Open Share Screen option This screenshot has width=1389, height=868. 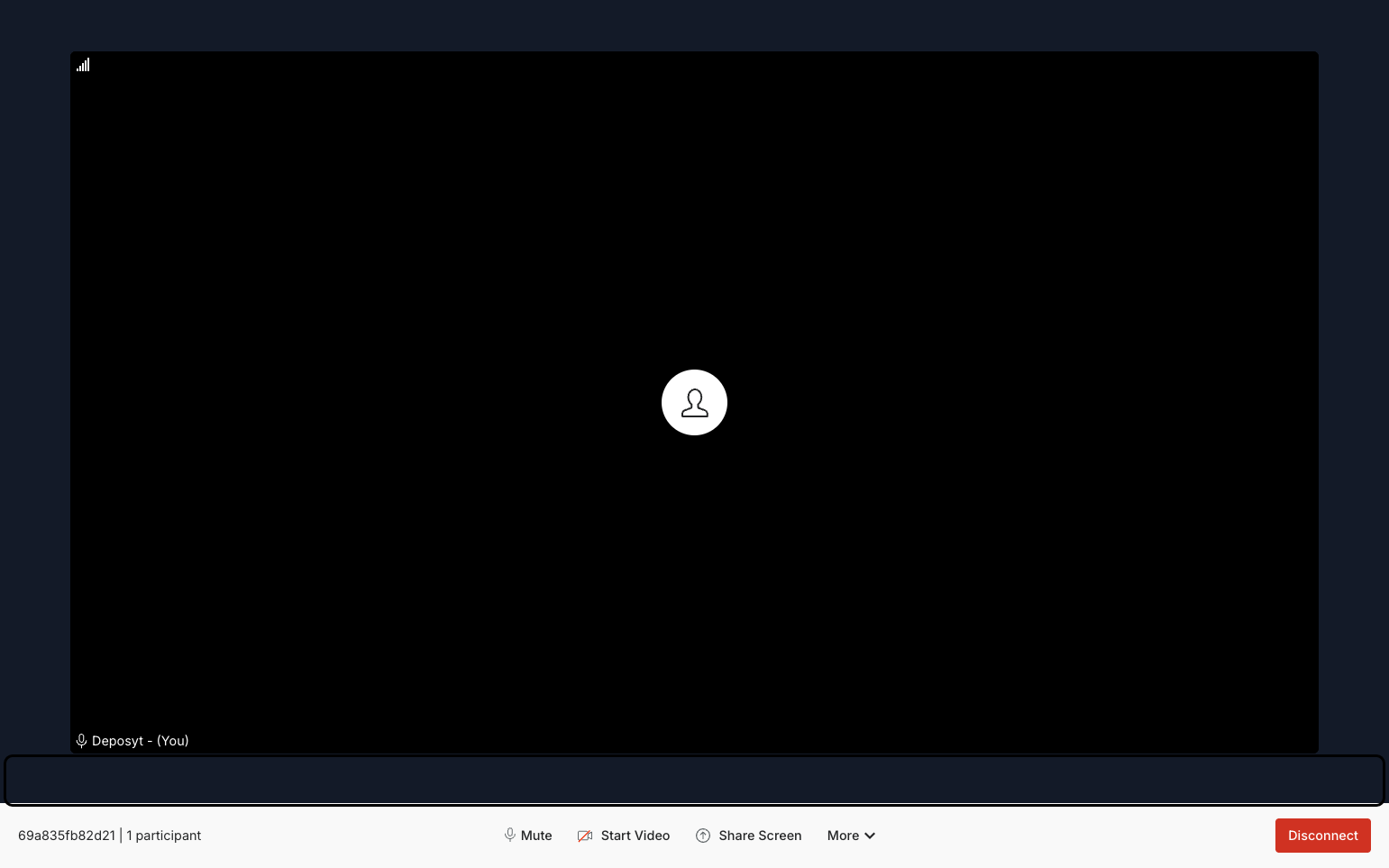(x=748, y=836)
